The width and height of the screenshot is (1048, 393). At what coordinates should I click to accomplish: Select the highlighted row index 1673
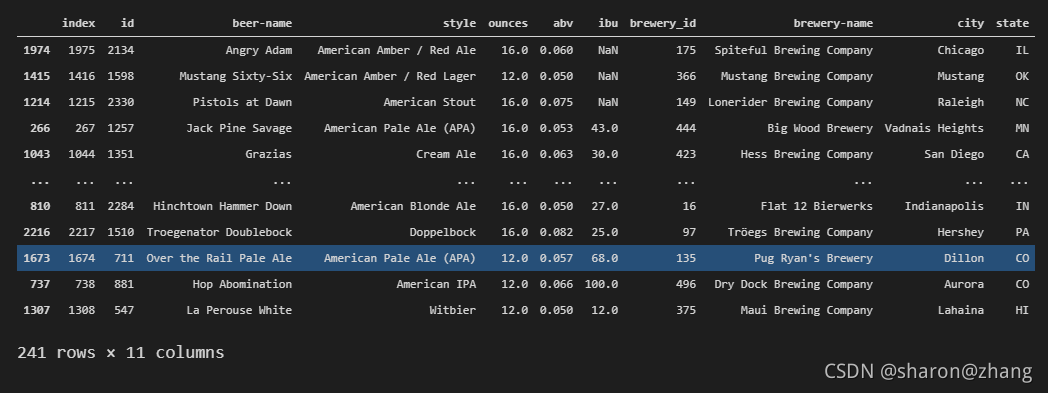click(x=36, y=258)
